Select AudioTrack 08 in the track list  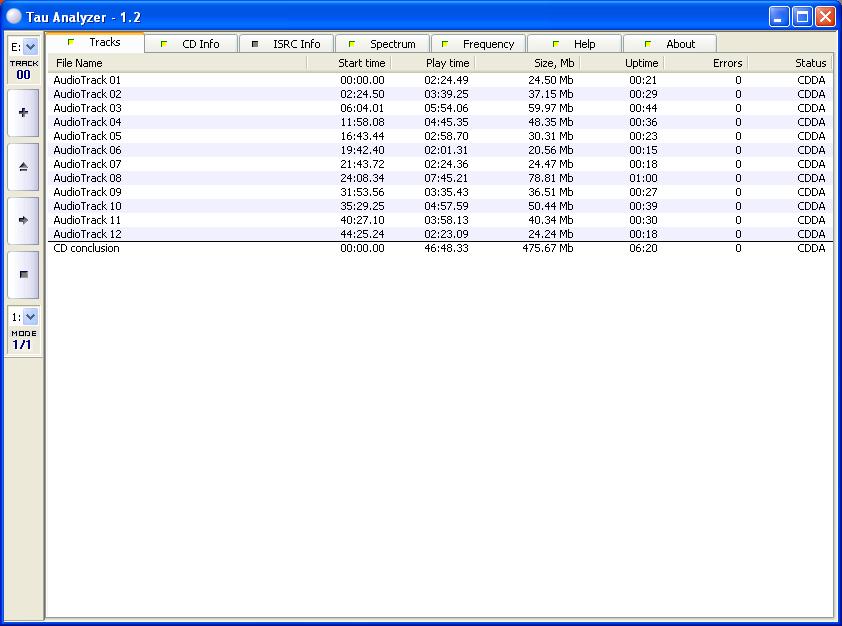pos(88,178)
